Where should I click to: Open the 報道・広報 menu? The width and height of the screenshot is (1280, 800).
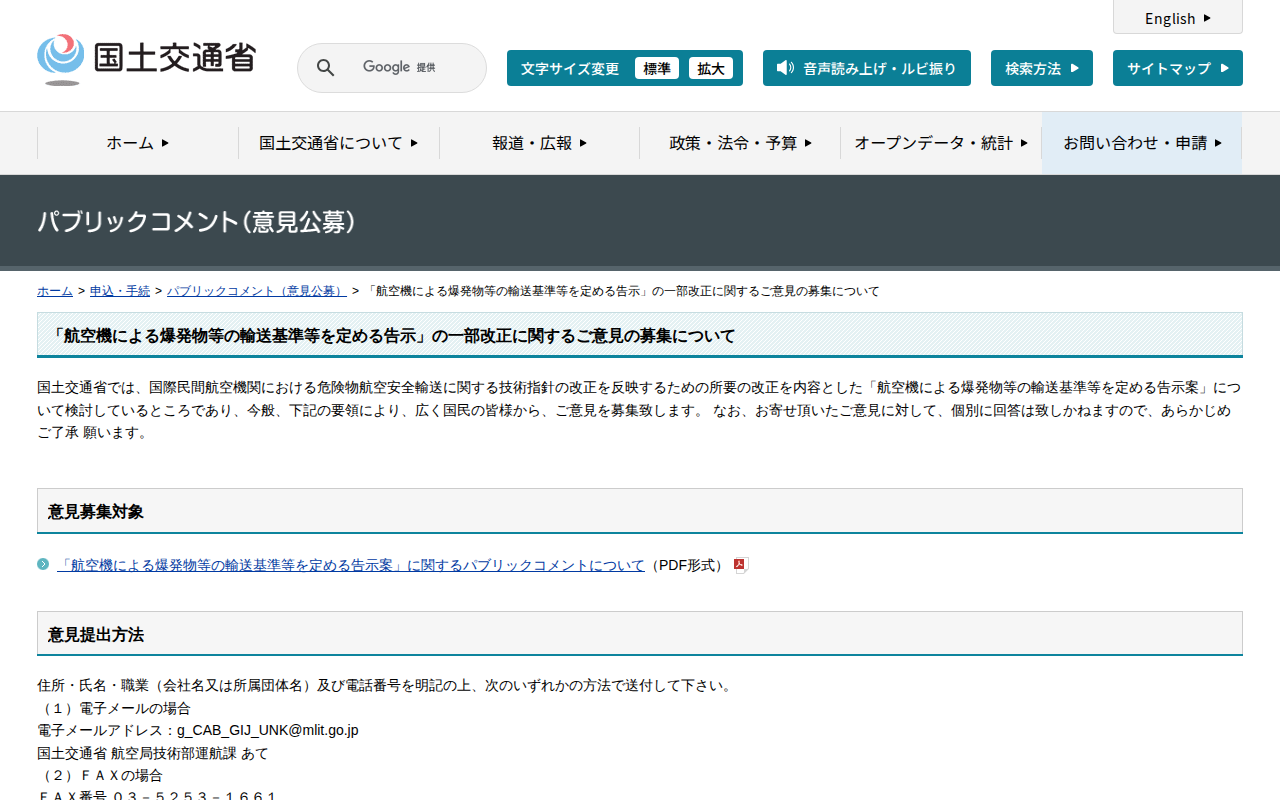(540, 143)
